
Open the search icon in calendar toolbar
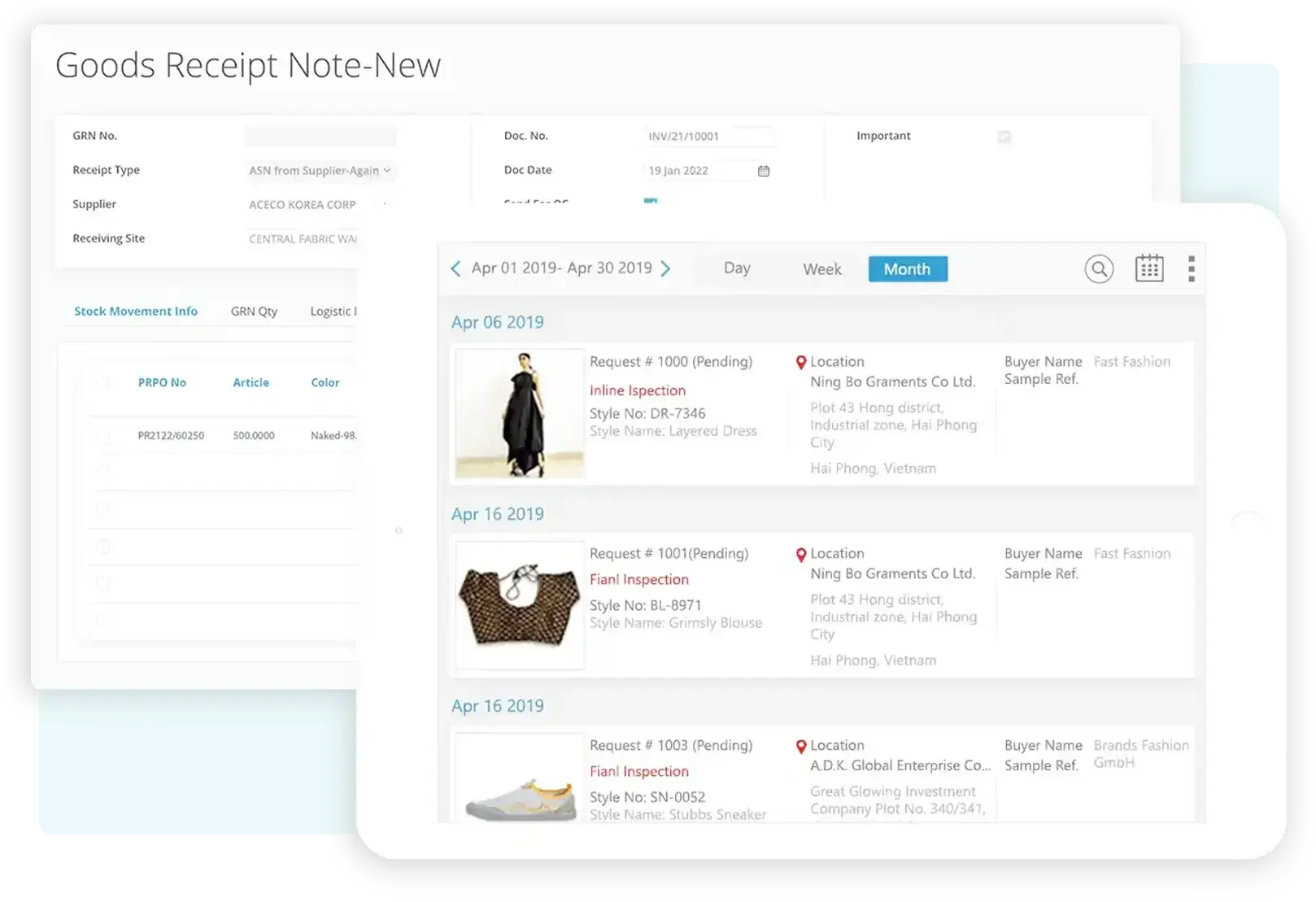point(1099,268)
